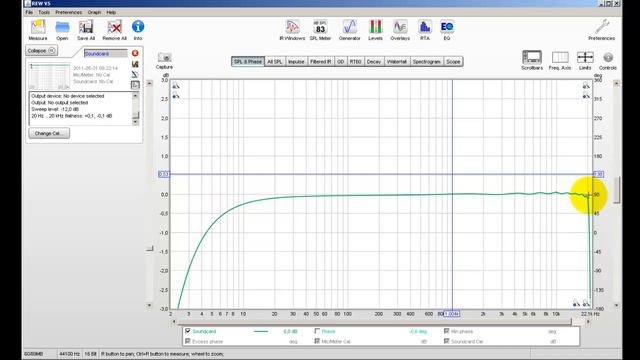Click the graph left-axis scroll up arrow

[149, 83]
